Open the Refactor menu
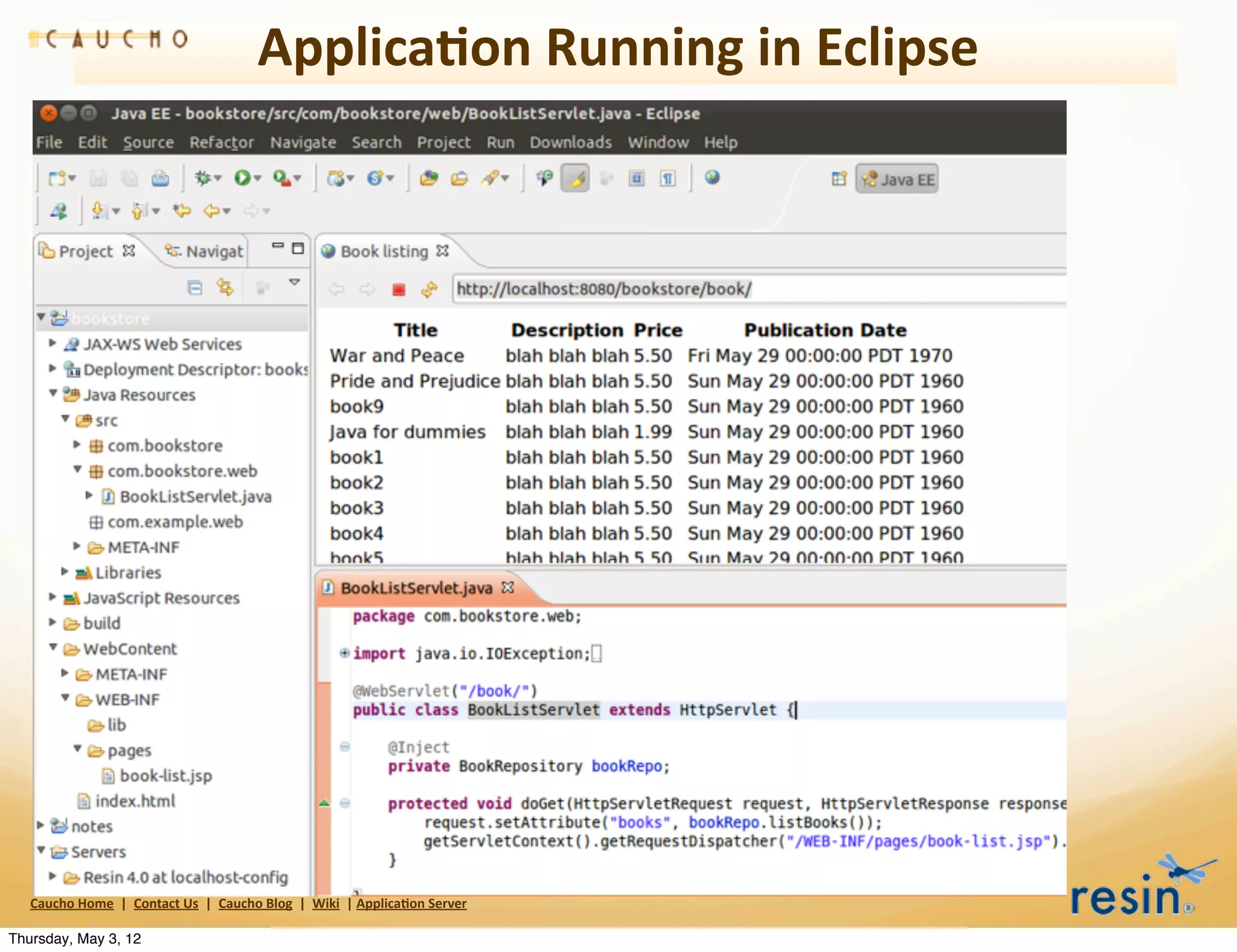 point(221,143)
